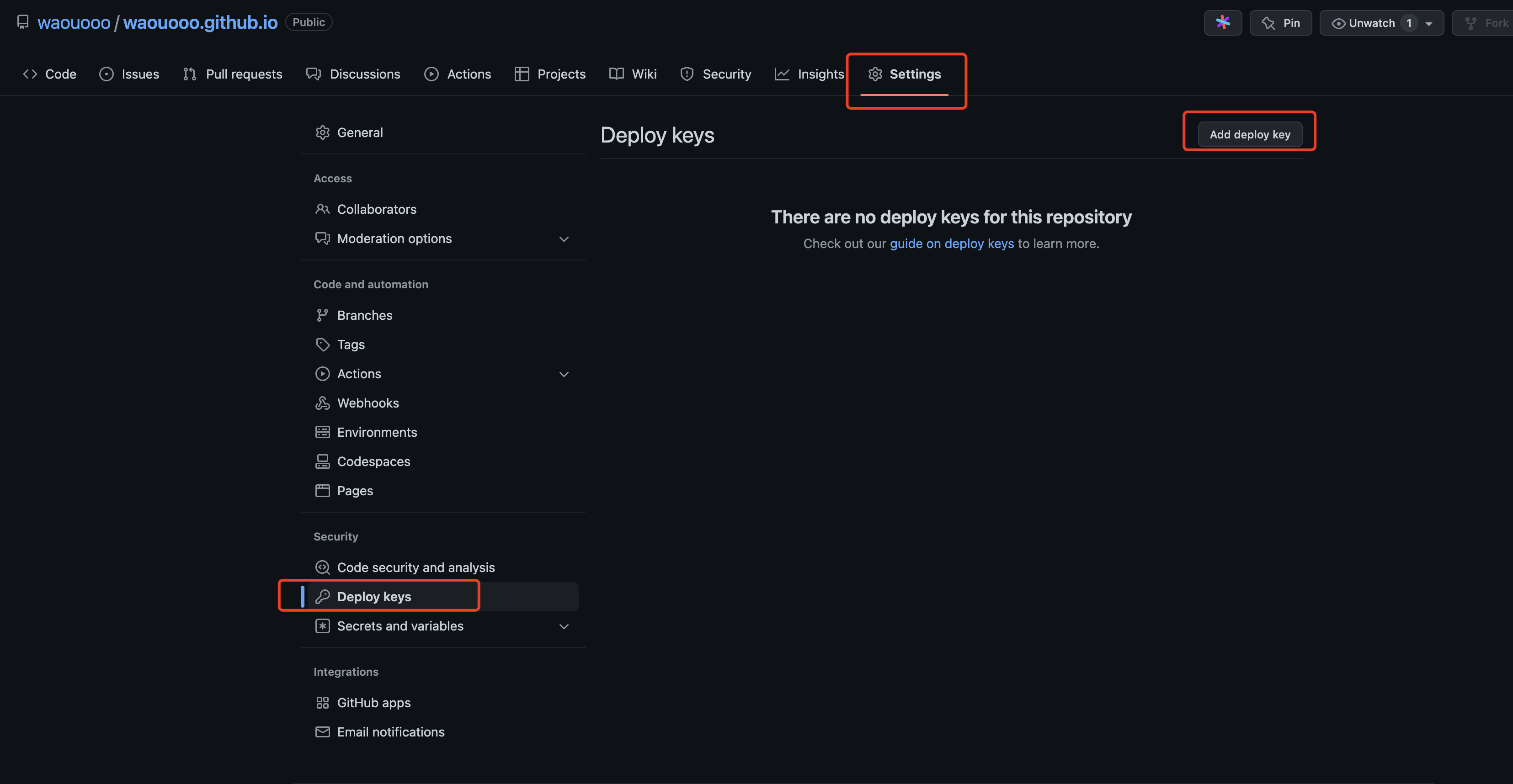Click the Environments server icon
This screenshot has height=784, width=1513.
[x=322, y=432]
